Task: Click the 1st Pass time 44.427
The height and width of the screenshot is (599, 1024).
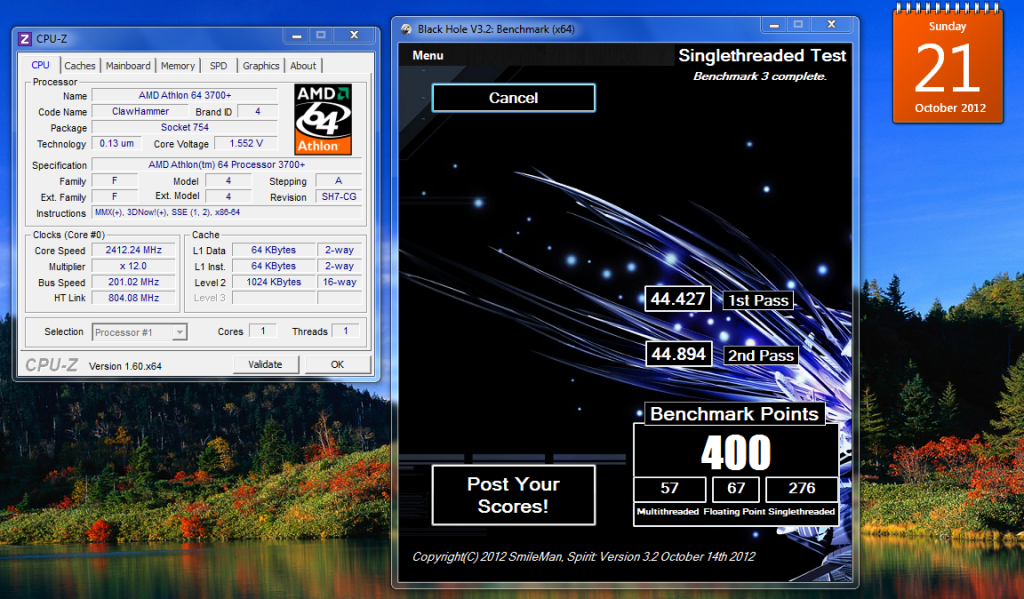Action: point(678,299)
